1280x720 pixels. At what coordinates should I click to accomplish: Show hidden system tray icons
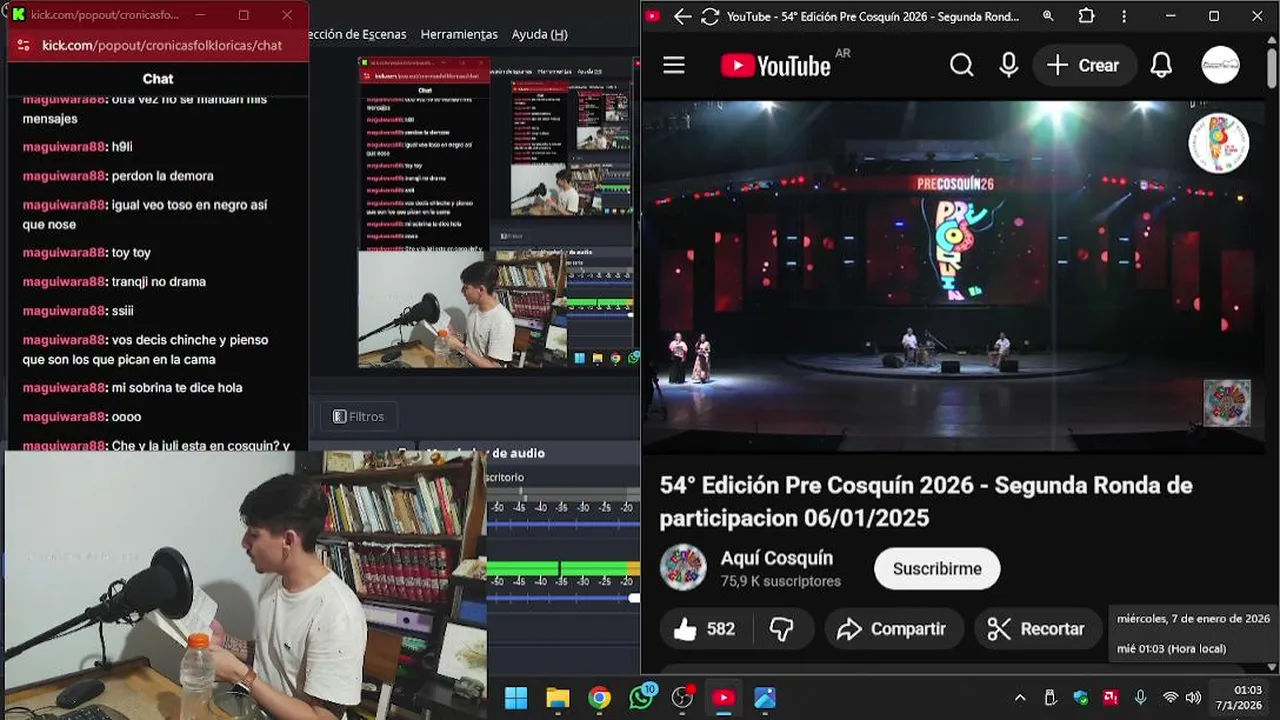pyautogui.click(x=1019, y=698)
